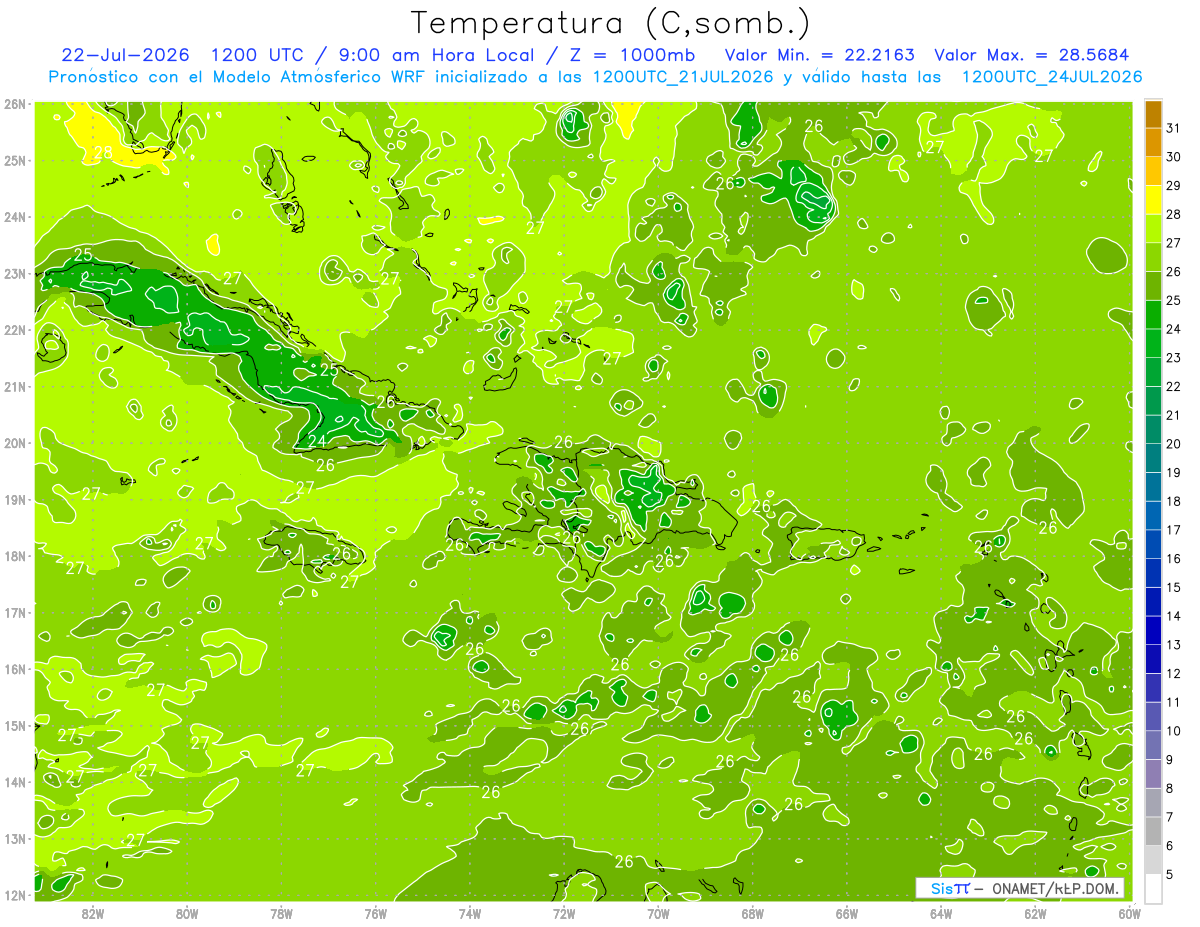Image resolution: width=1200 pixels, height=927 pixels.
Task: Click the "19N" latitude axis label
Action: coord(14,499)
